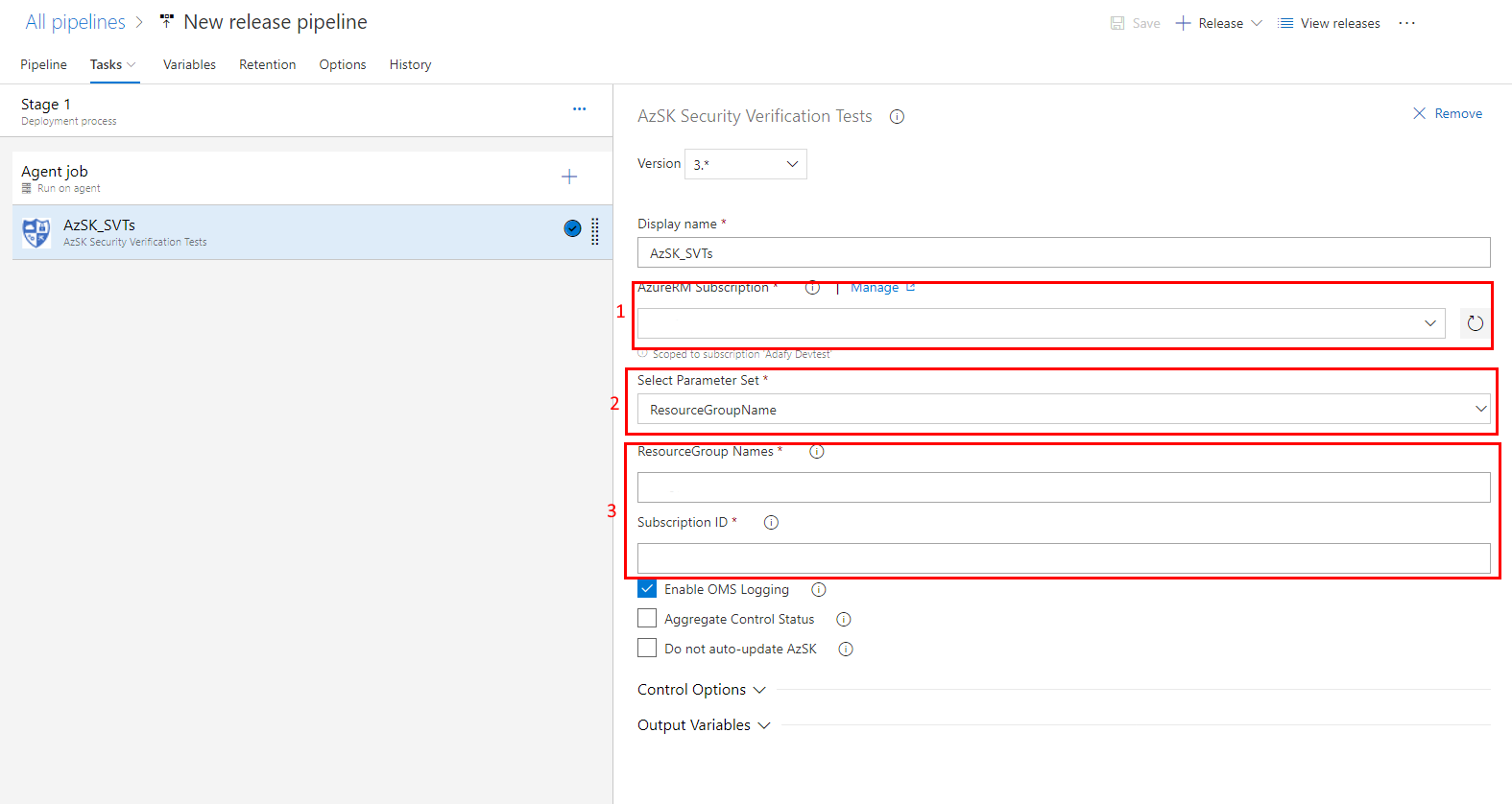The height and width of the screenshot is (804, 1512).
Task: Switch to the Retention tab
Action: point(268,64)
